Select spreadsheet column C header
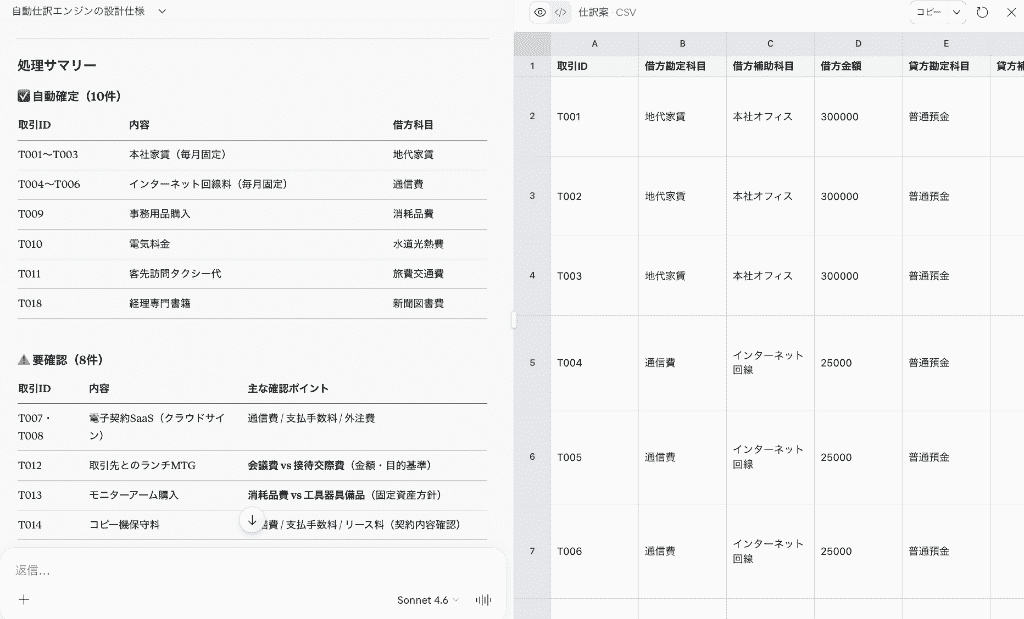The image size is (1024, 619). tap(771, 44)
